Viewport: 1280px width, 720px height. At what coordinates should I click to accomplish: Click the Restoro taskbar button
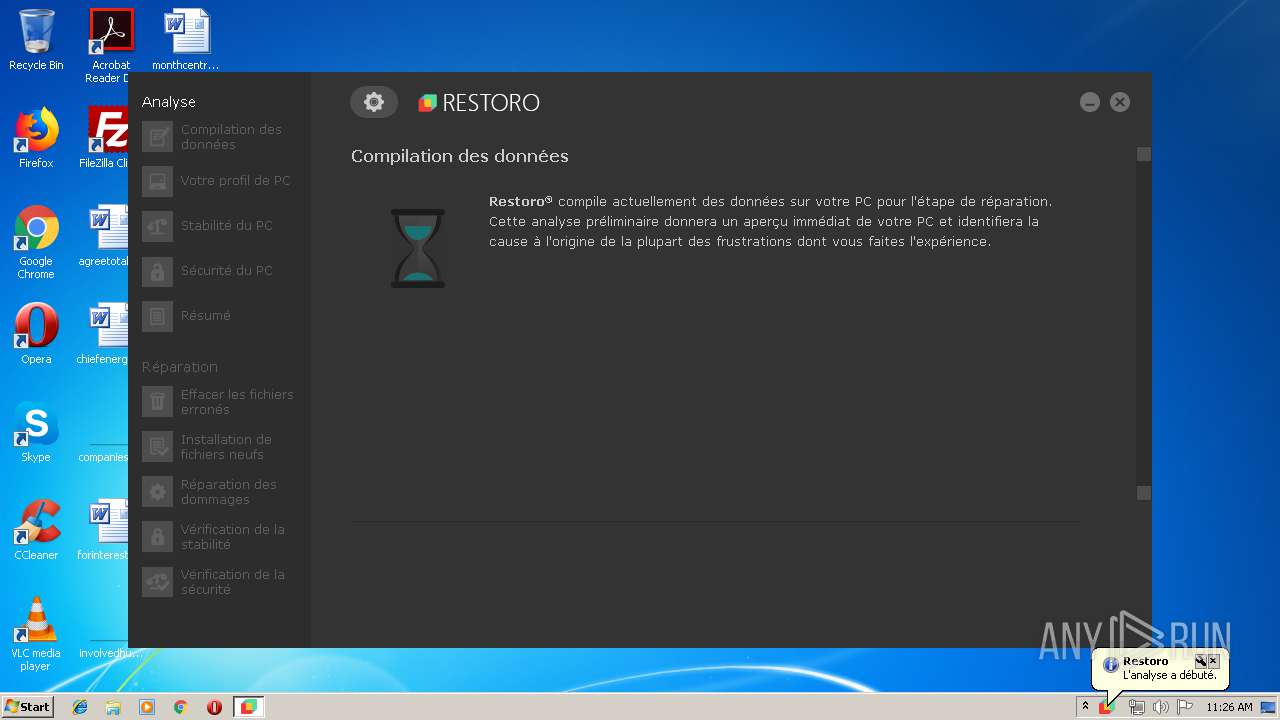click(x=248, y=707)
